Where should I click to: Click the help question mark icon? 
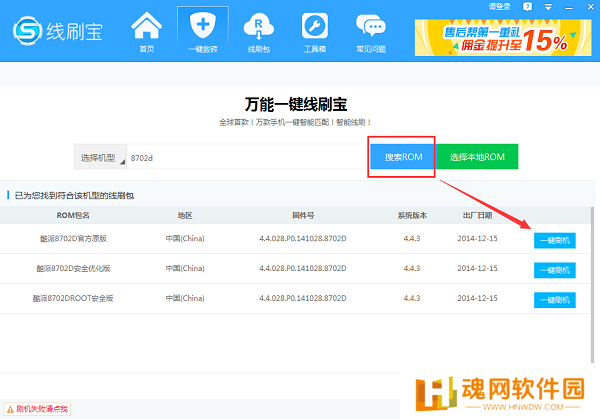point(527,7)
